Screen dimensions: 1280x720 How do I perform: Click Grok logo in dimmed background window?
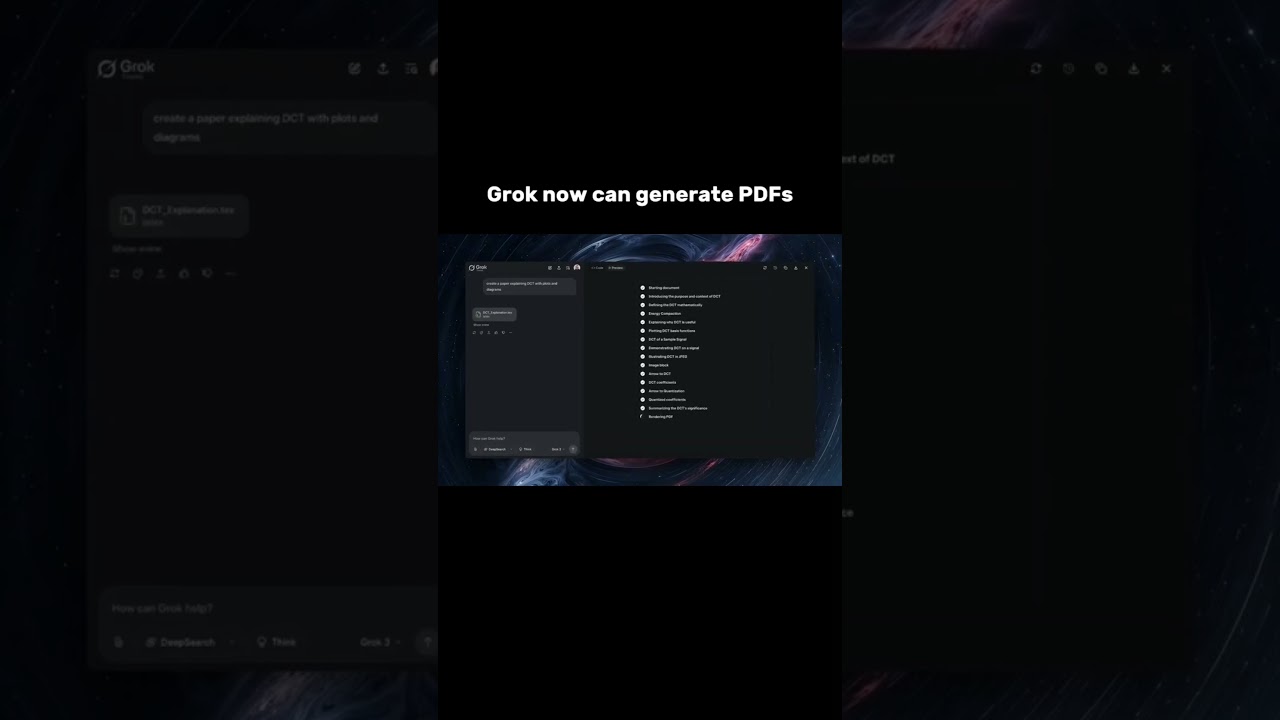pyautogui.click(x=126, y=68)
